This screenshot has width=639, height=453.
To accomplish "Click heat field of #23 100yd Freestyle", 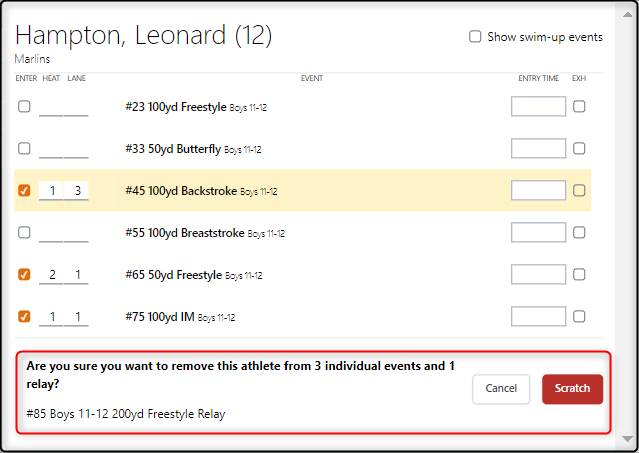I will click(51, 107).
